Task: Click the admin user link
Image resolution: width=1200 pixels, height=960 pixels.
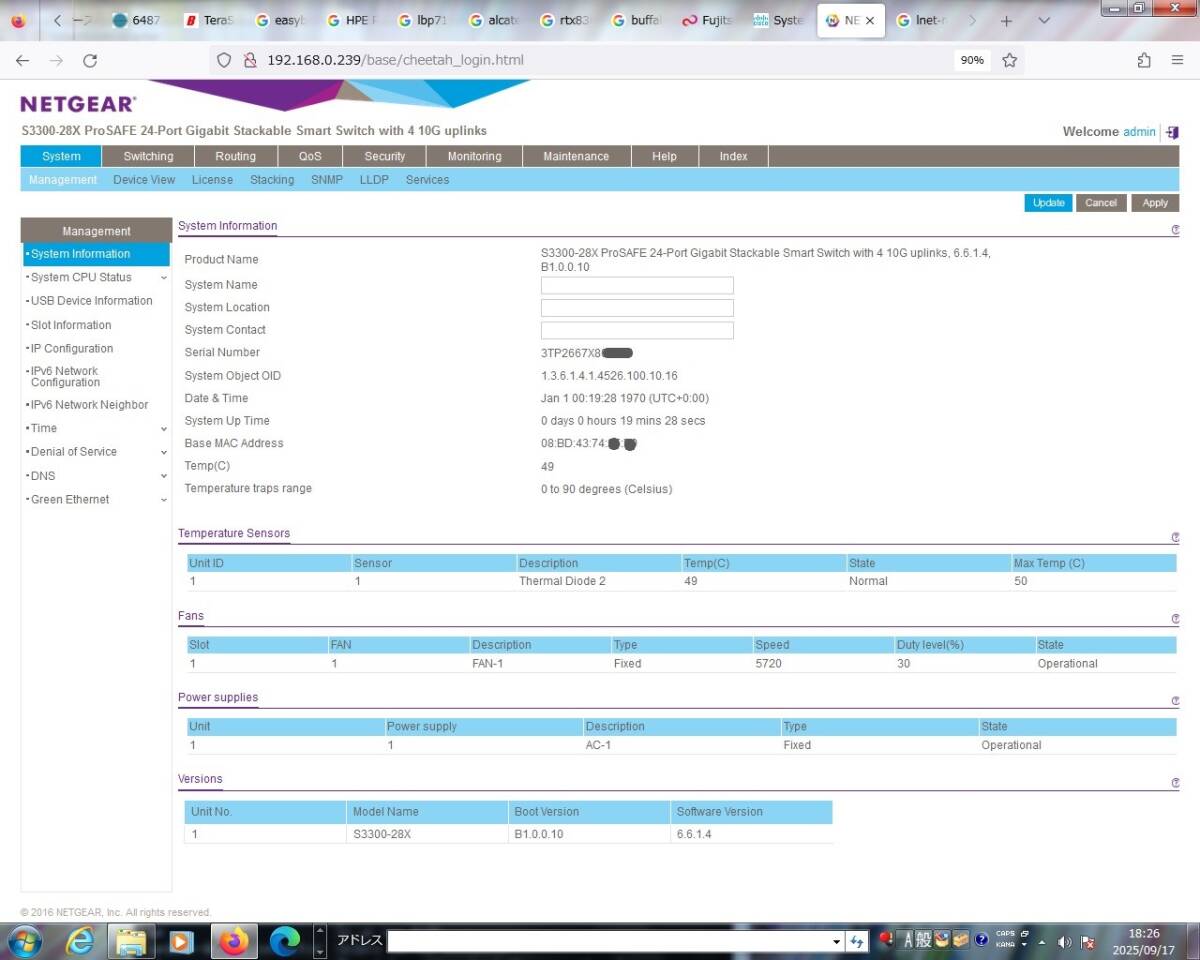Action: (1139, 132)
